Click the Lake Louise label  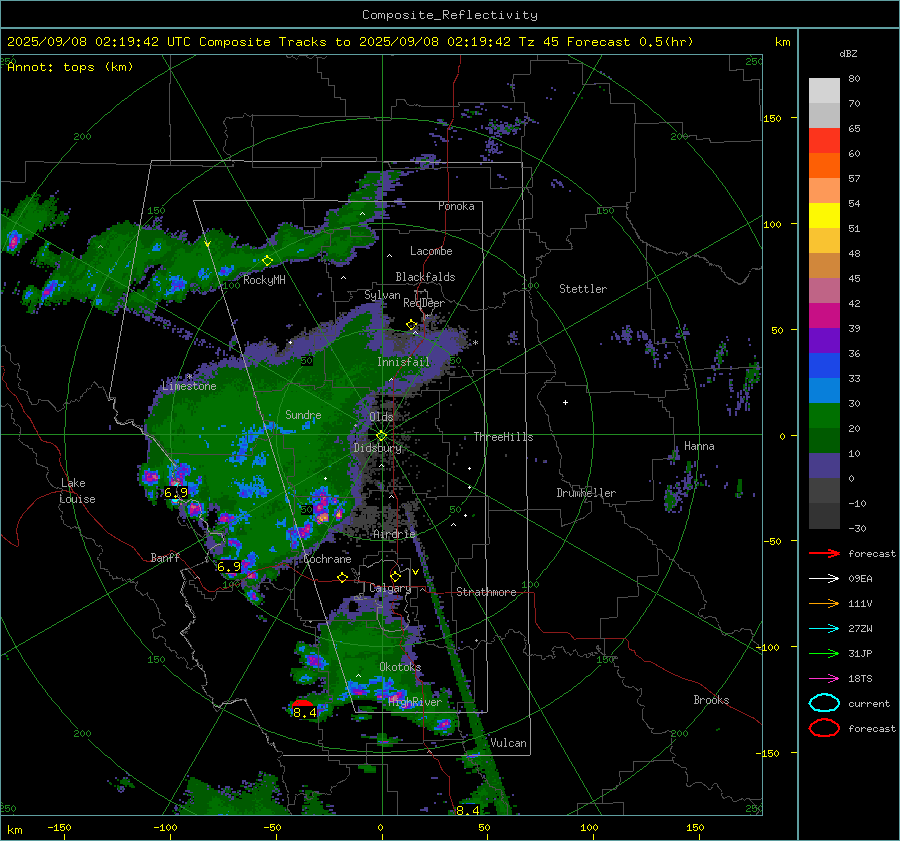click(79, 491)
